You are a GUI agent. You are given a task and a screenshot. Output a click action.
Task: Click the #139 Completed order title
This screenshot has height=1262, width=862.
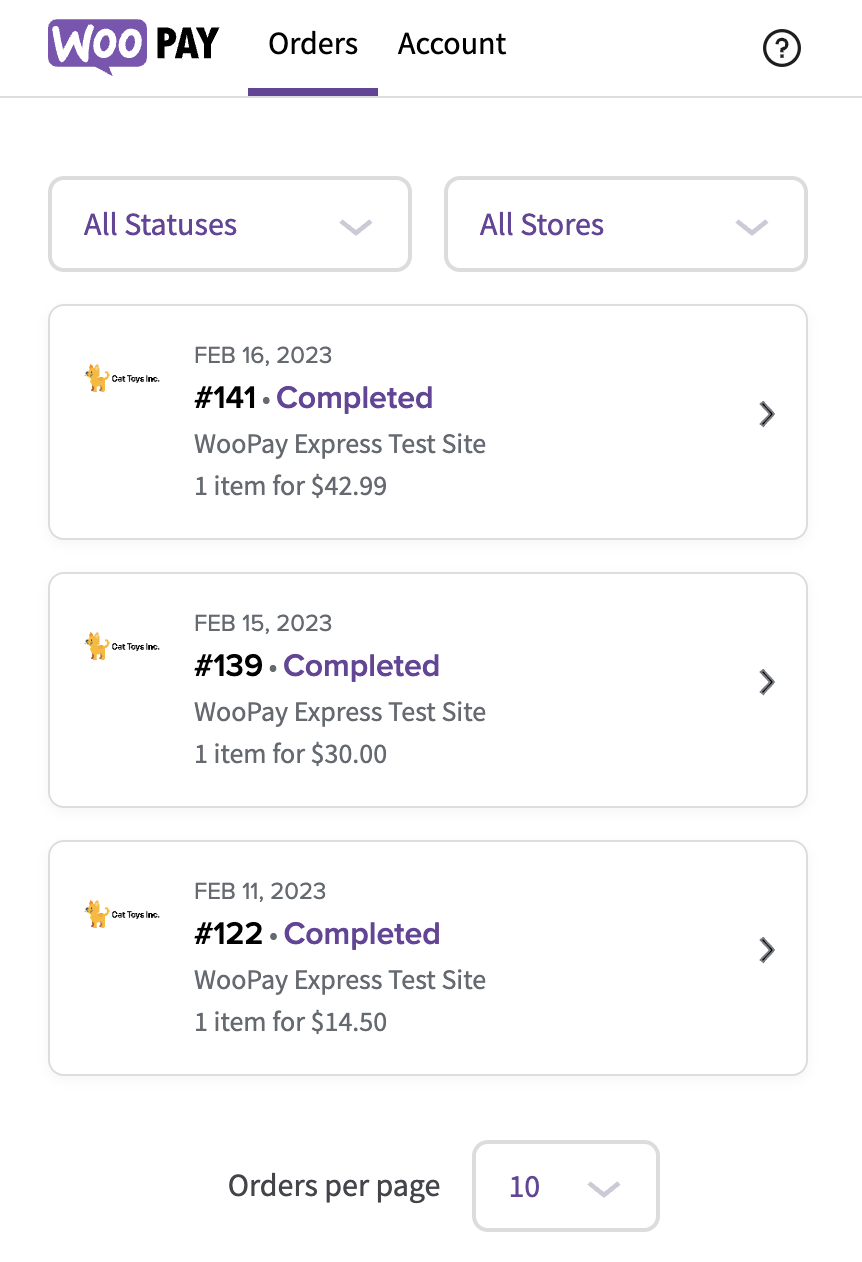pos(317,666)
